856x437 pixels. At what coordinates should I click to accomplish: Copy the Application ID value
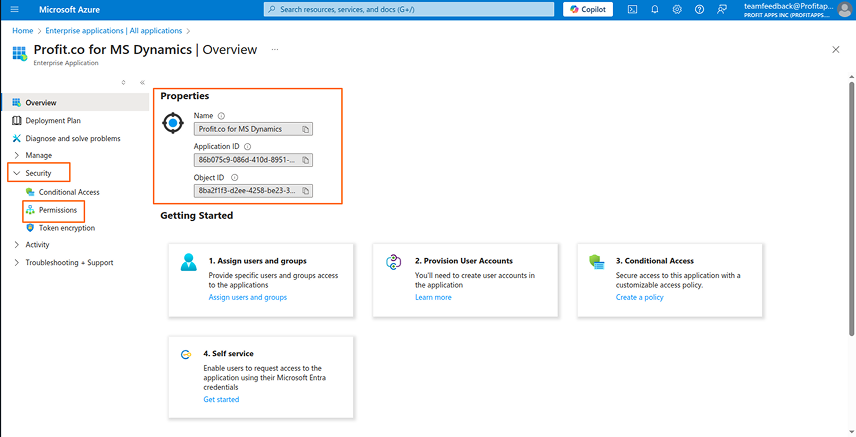(x=306, y=160)
